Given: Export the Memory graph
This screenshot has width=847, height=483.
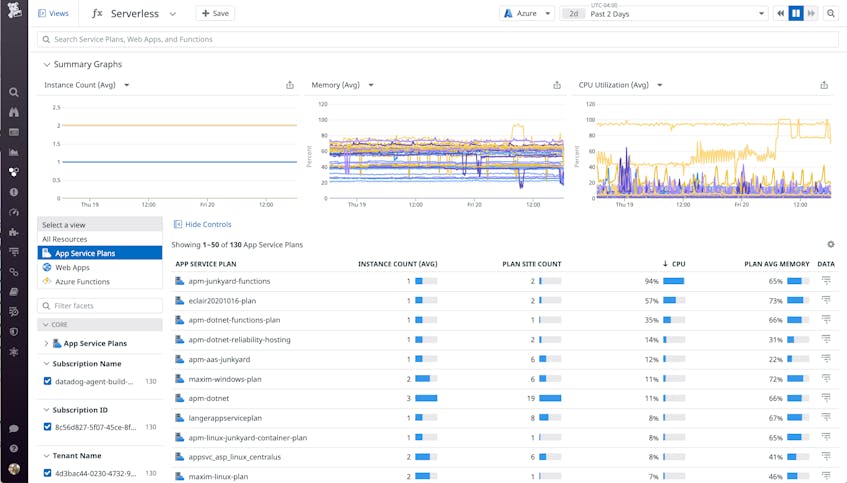Looking at the screenshot, I should tap(557, 85).
